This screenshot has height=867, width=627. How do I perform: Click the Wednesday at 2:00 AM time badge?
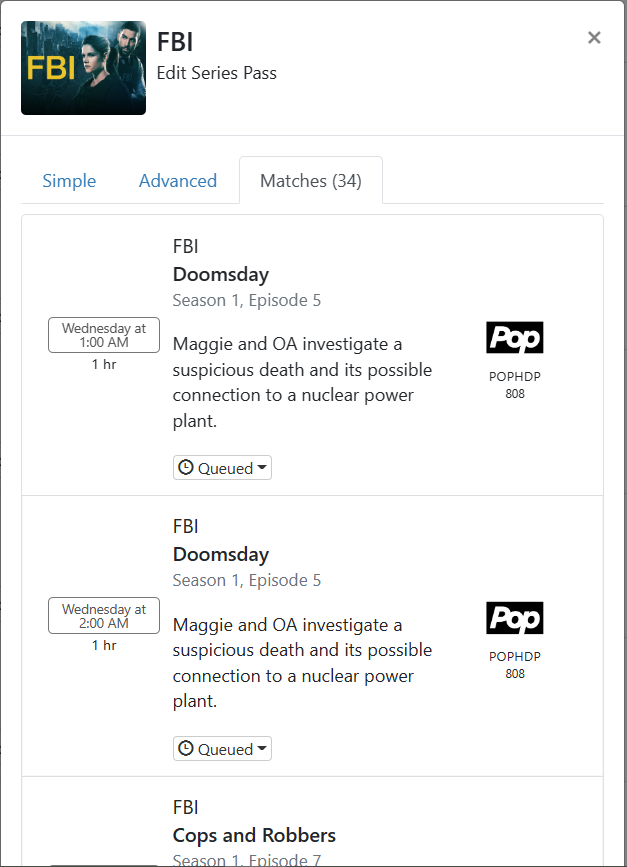point(104,616)
